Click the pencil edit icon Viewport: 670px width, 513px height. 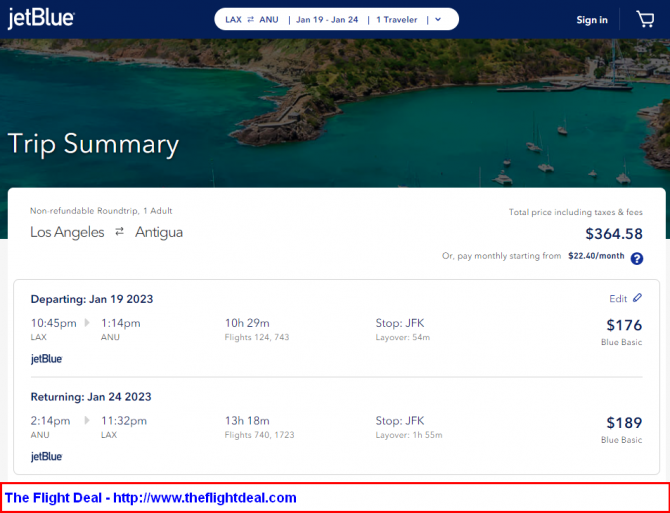point(637,298)
